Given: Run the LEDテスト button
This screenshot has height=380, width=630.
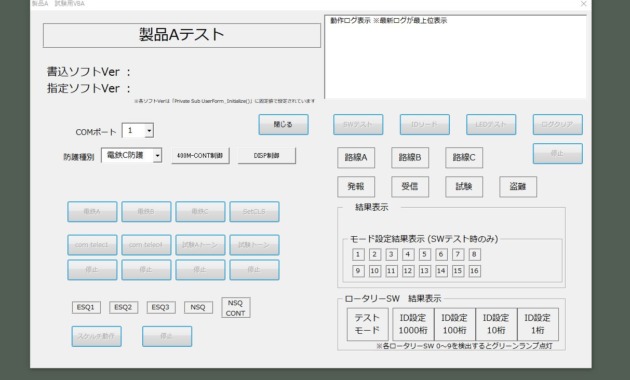Looking at the screenshot, I should coord(491,125).
